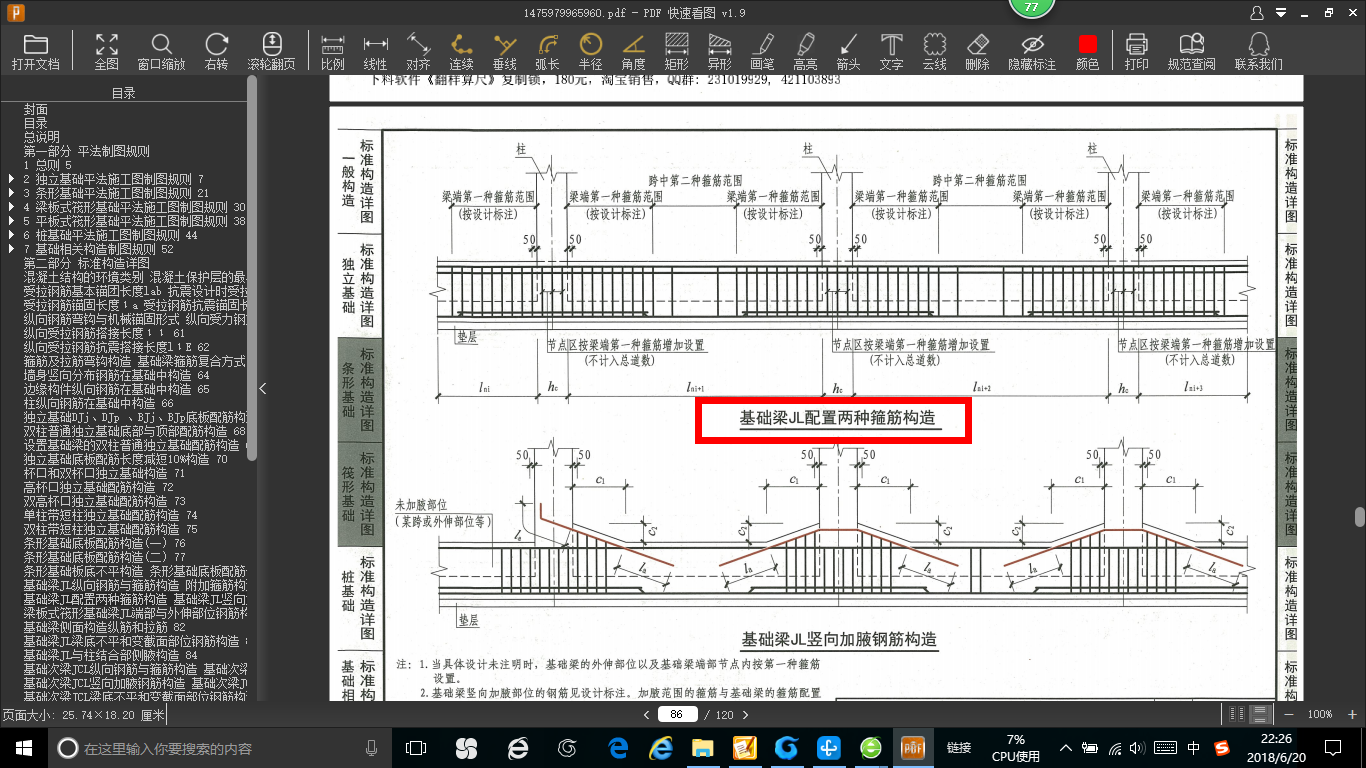Click the document vertical scrollbar thumb
The image size is (1366, 768).
[x=1360, y=517]
